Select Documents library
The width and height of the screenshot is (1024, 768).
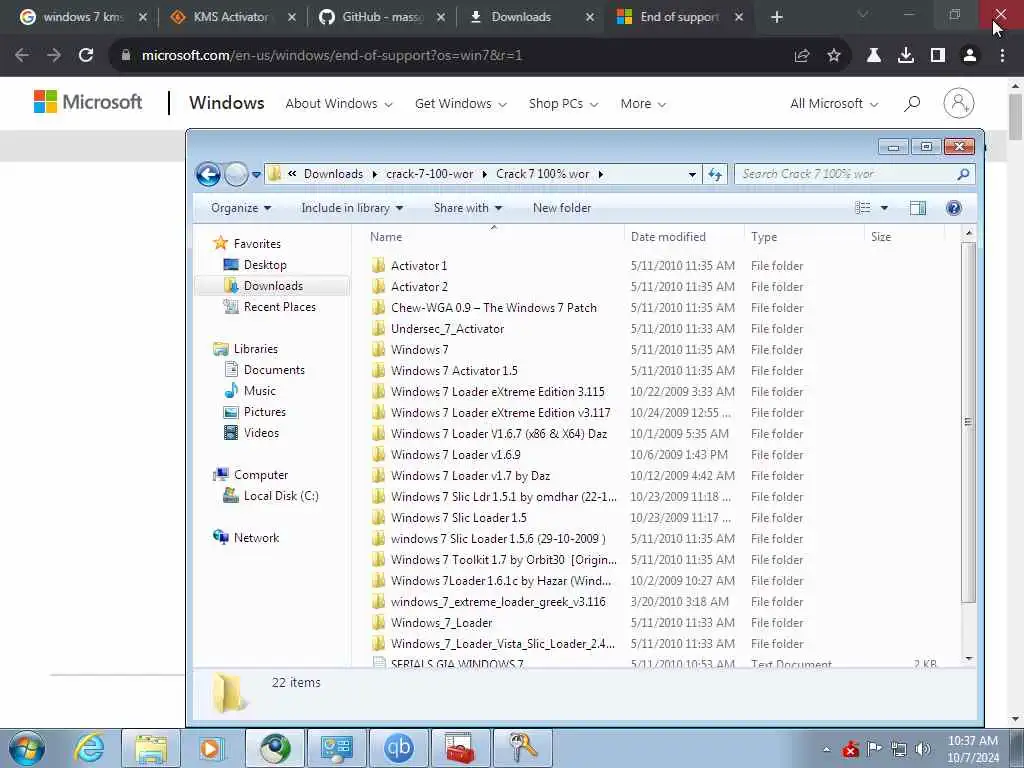click(274, 370)
